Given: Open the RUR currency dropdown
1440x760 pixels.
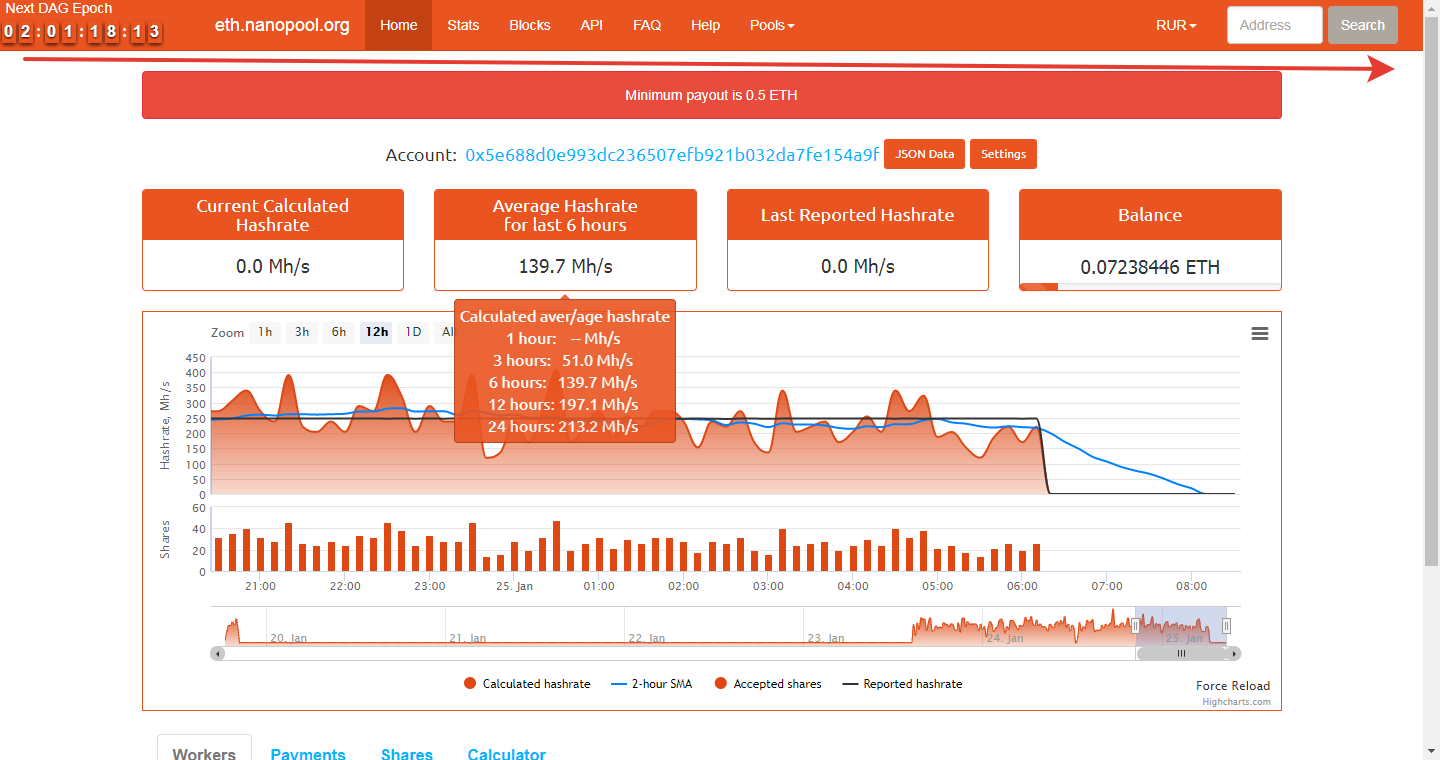Looking at the screenshot, I should 1176,25.
